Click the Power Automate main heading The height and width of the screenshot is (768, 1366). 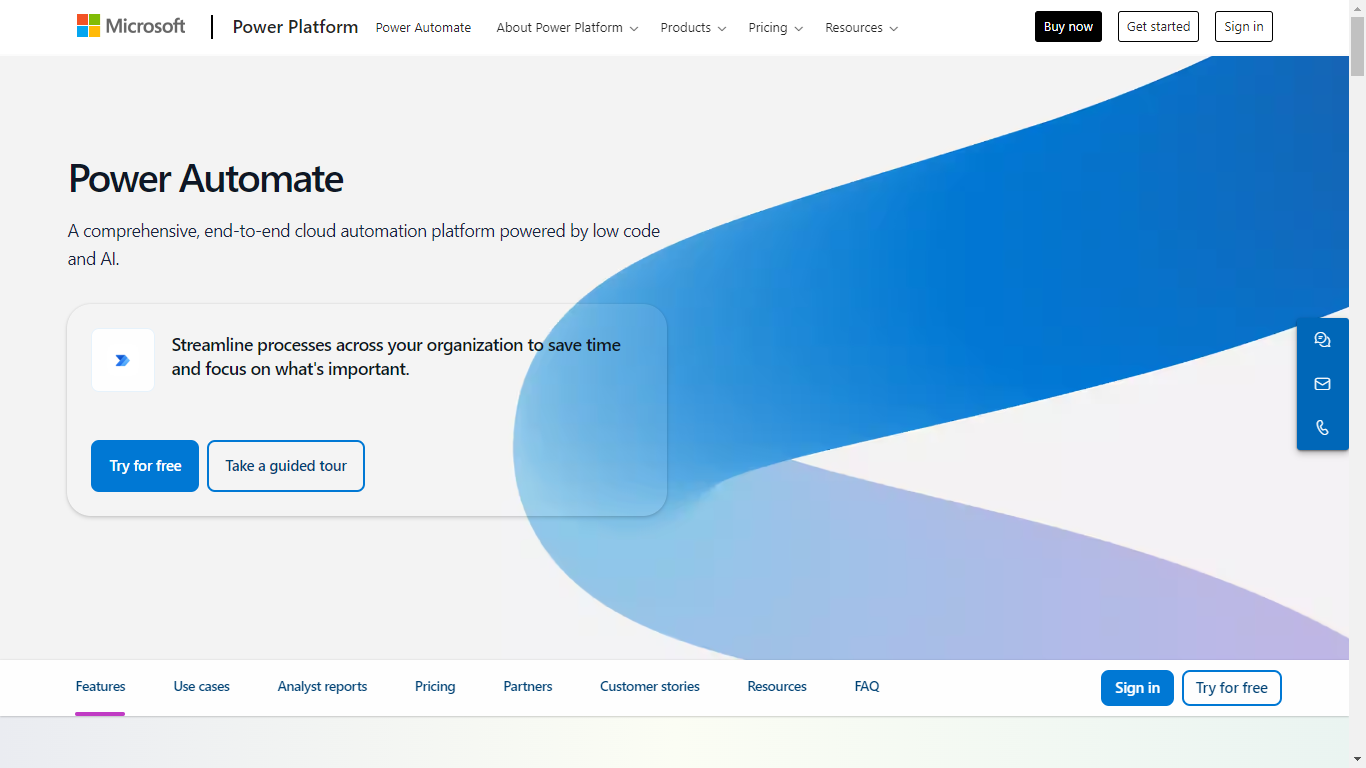(x=206, y=179)
